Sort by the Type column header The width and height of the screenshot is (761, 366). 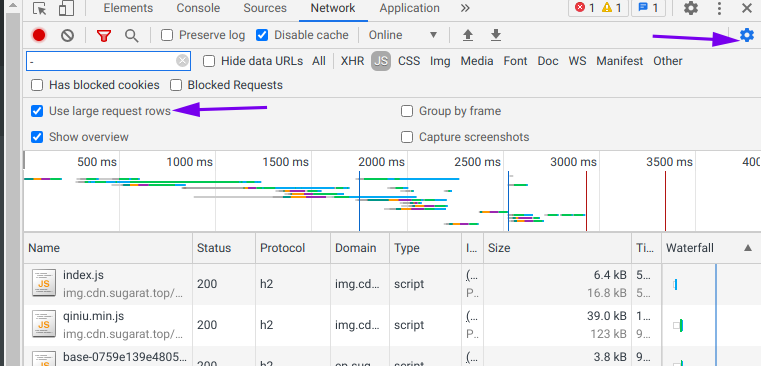425,248
